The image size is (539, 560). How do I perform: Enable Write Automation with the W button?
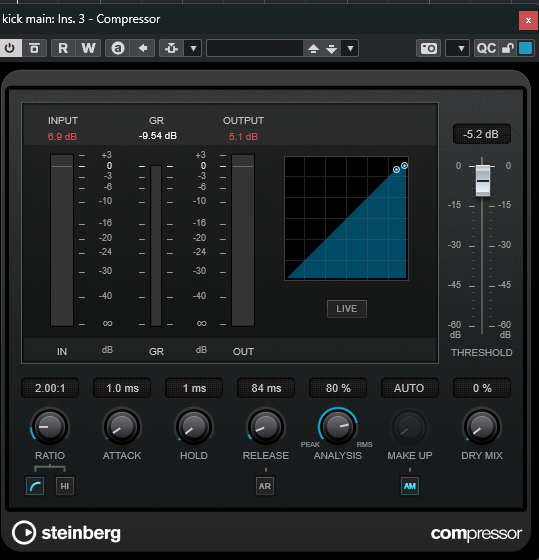[x=88, y=48]
